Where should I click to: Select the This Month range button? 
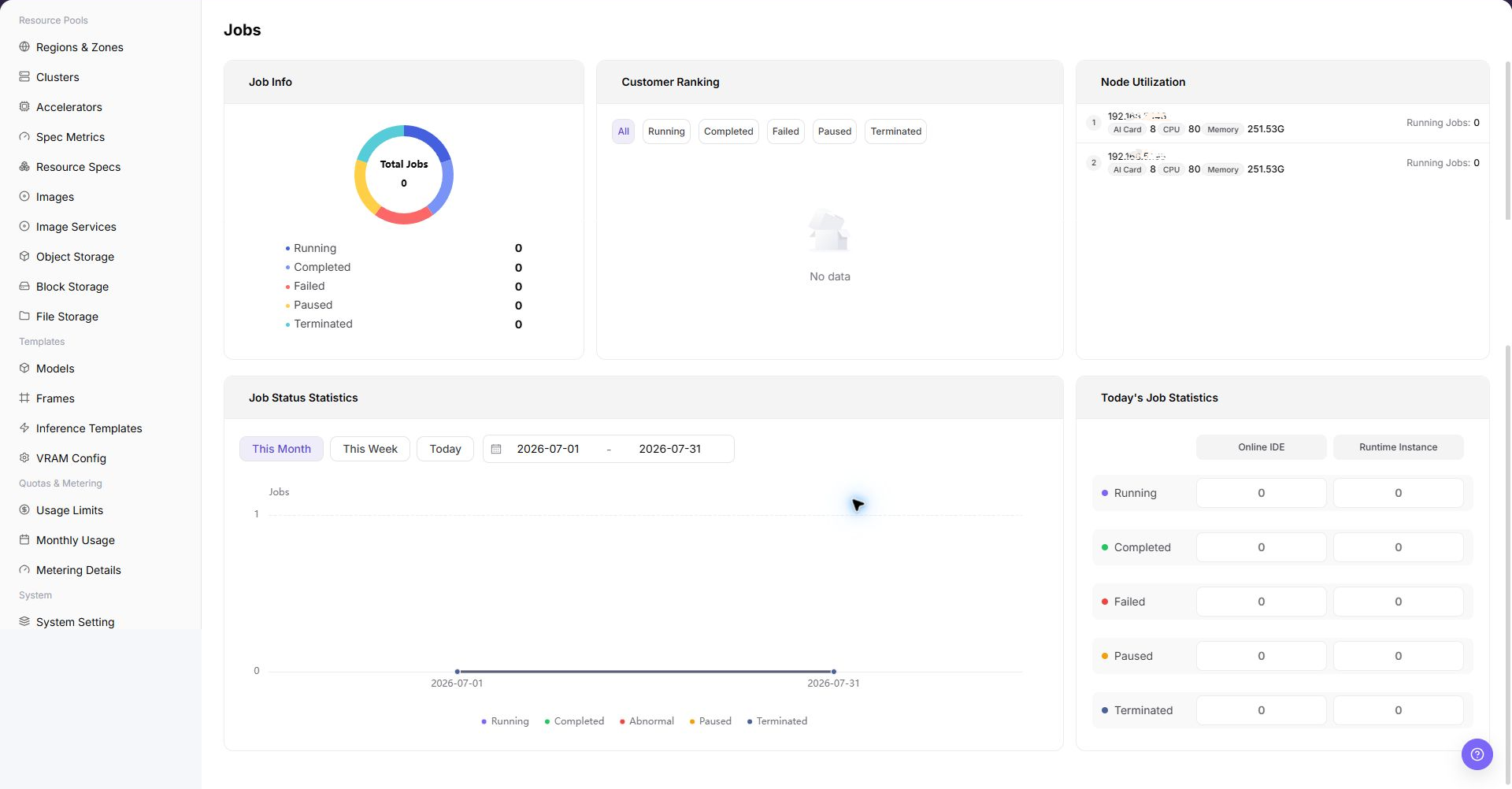click(282, 449)
